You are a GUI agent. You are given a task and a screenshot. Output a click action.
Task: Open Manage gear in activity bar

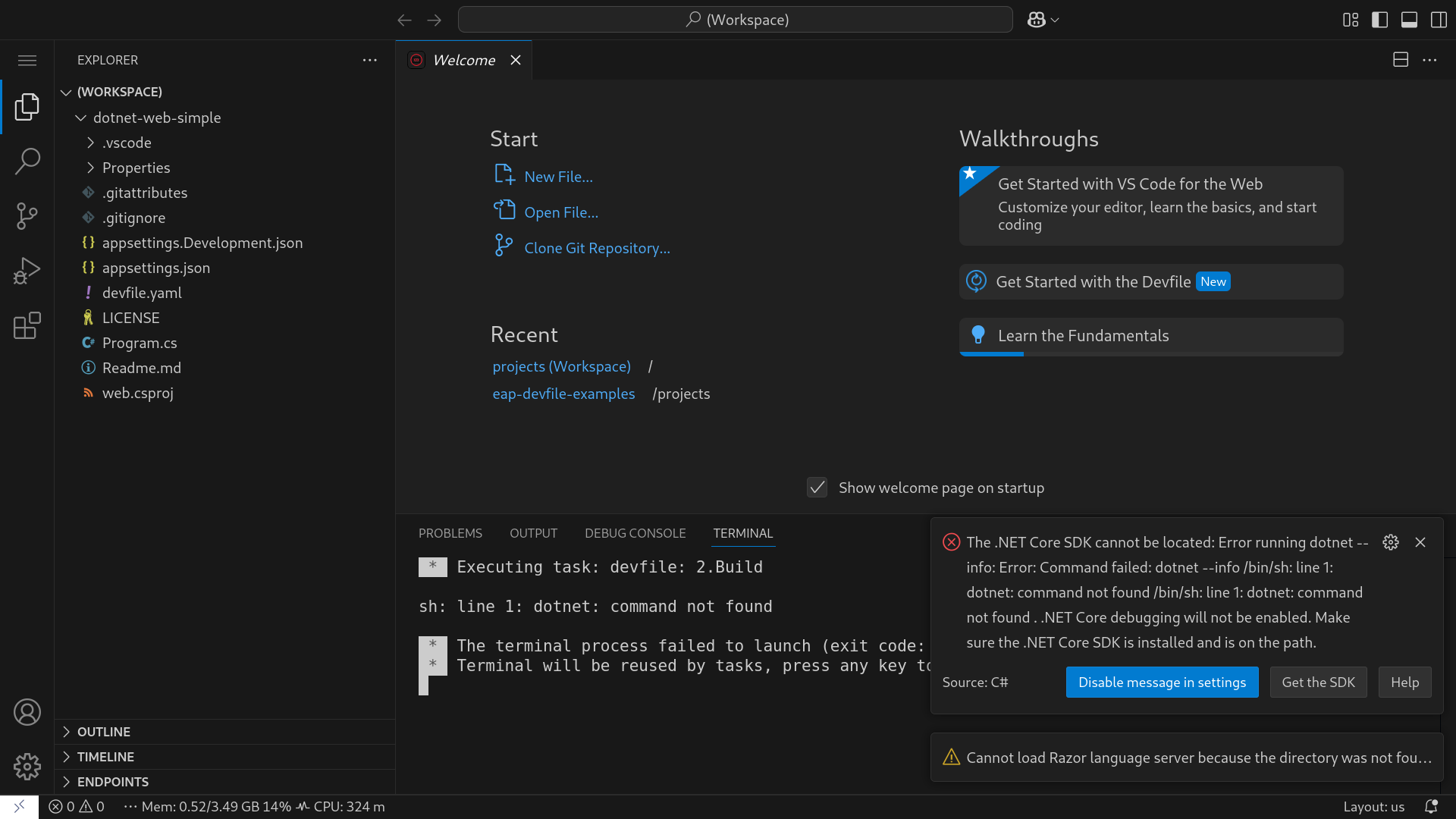[x=27, y=767]
